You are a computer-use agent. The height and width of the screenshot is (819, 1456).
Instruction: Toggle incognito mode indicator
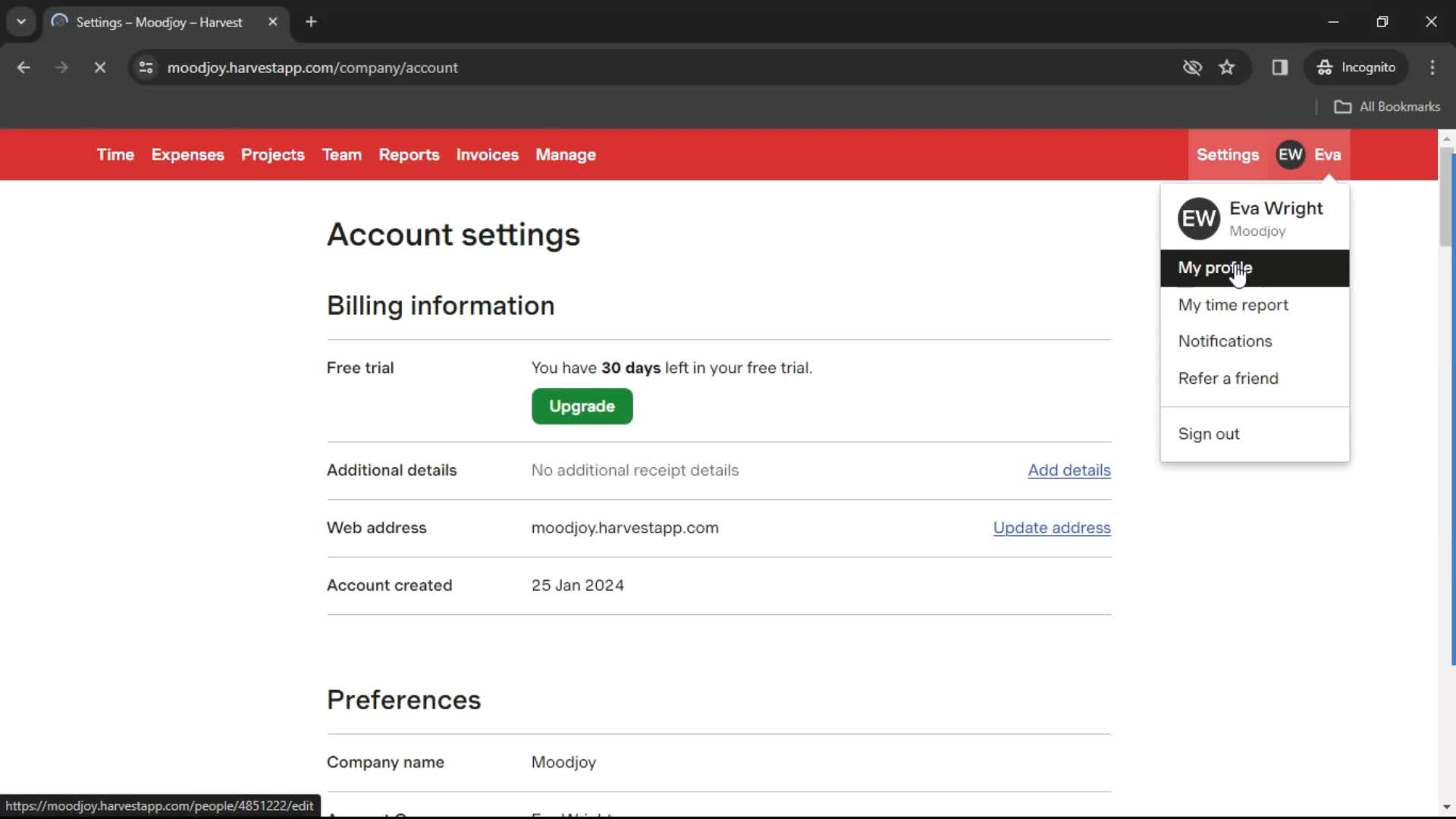(x=1357, y=67)
